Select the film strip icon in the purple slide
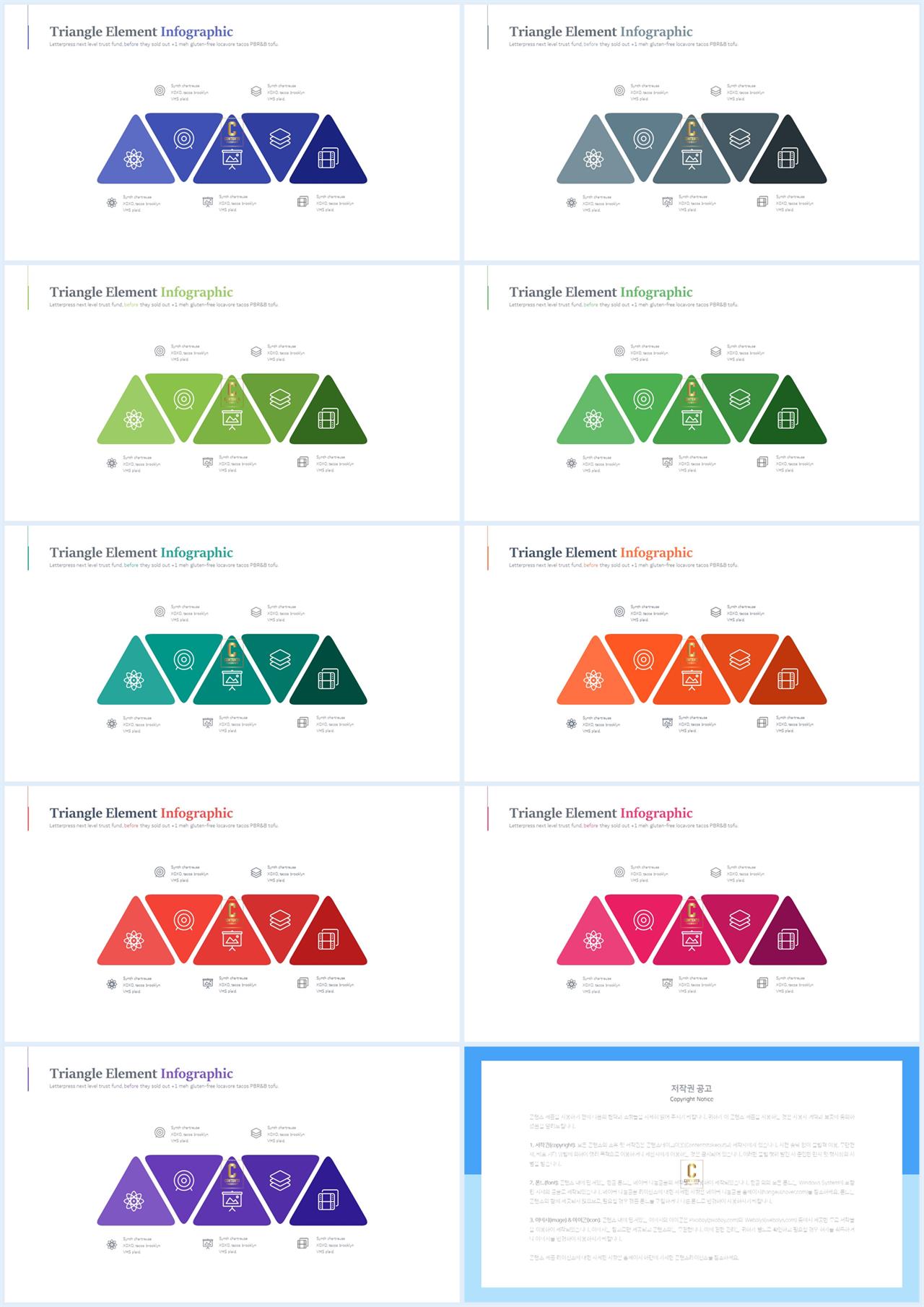This screenshot has width=924, height=1307. pyautogui.click(x=328, y=1201)
